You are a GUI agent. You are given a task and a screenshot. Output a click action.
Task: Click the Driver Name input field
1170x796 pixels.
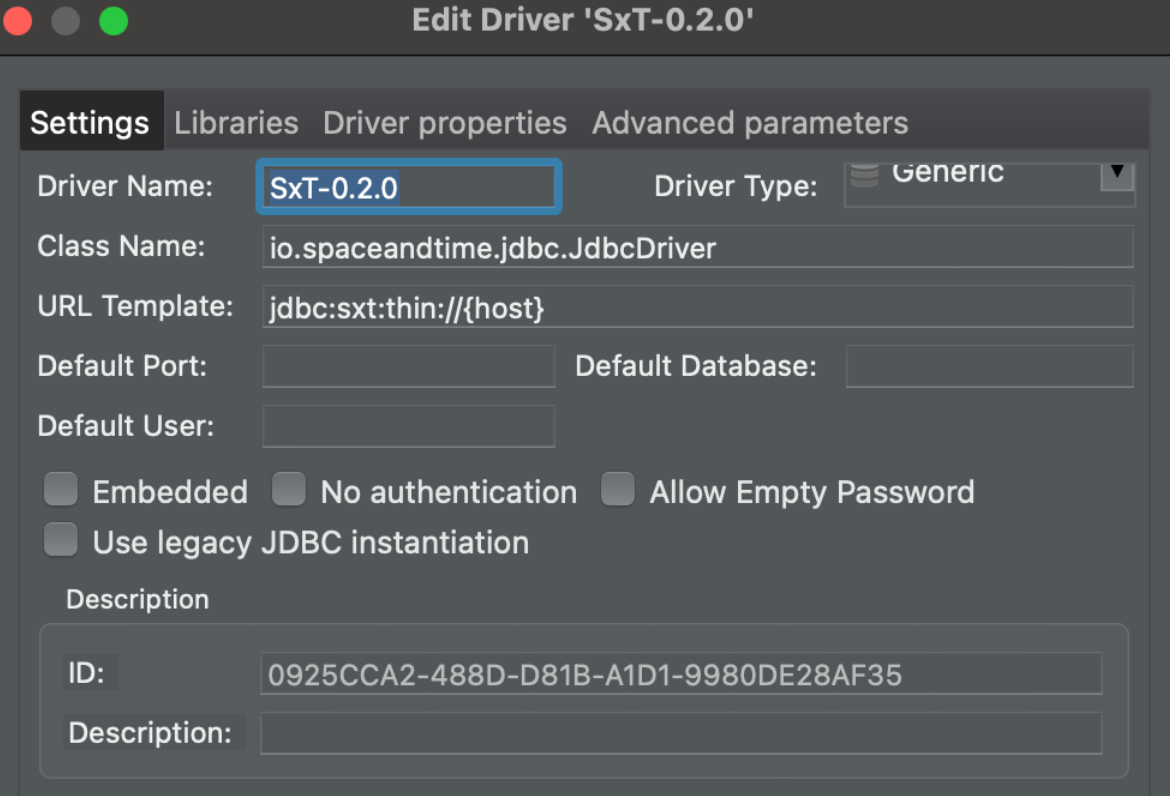(409, 187)
